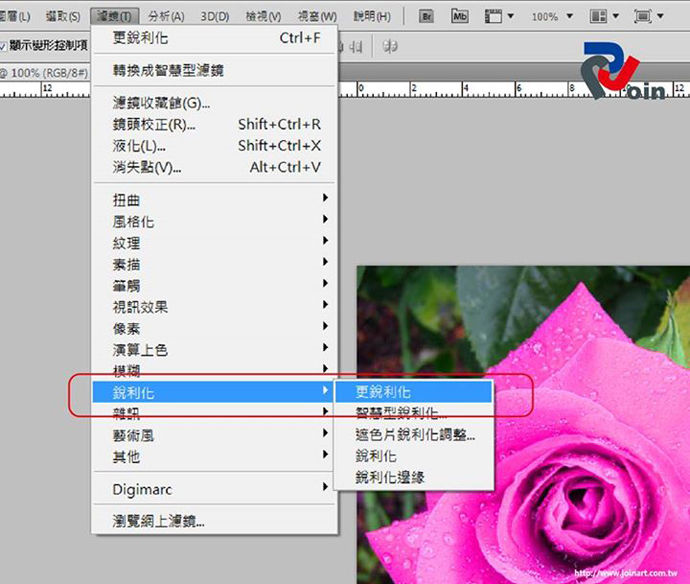The width and height of the screenshot is (690, 584).
Task: Expand the 模糊 submenu
Action: click(x=214, y=371)
